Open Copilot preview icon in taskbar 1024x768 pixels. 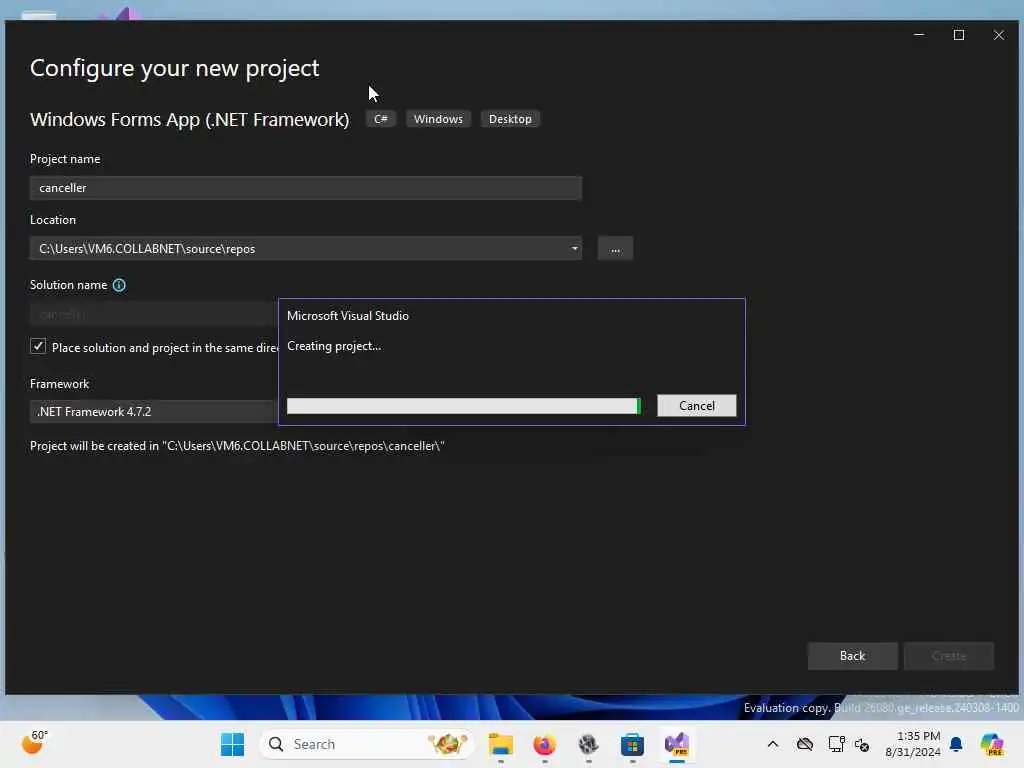(992, 744)
